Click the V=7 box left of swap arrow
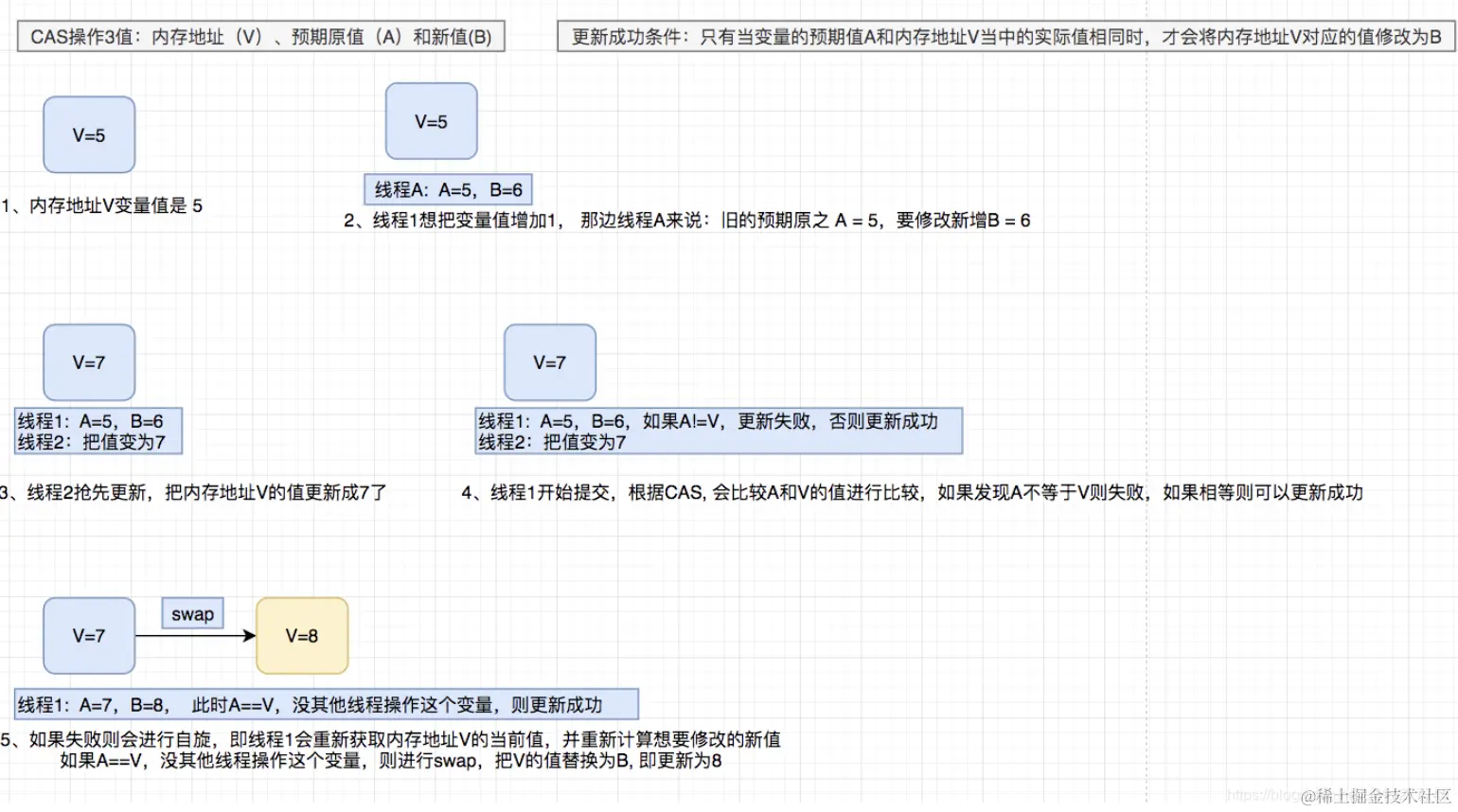The height and width of the screenshot is (812, 1458). pyautogui.click(x=89, y=636)
